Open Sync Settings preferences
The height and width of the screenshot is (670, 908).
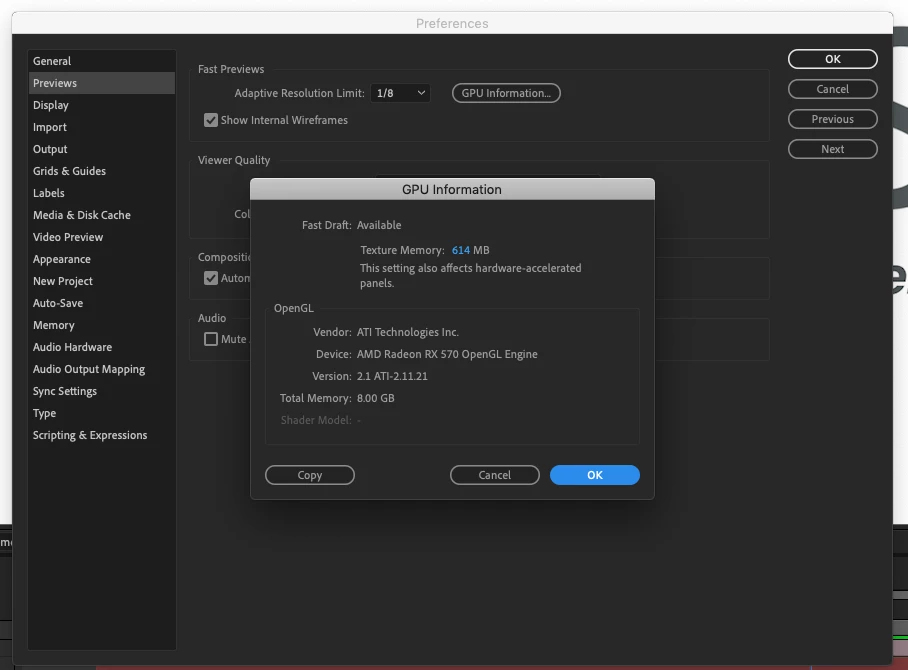(101, 391)
